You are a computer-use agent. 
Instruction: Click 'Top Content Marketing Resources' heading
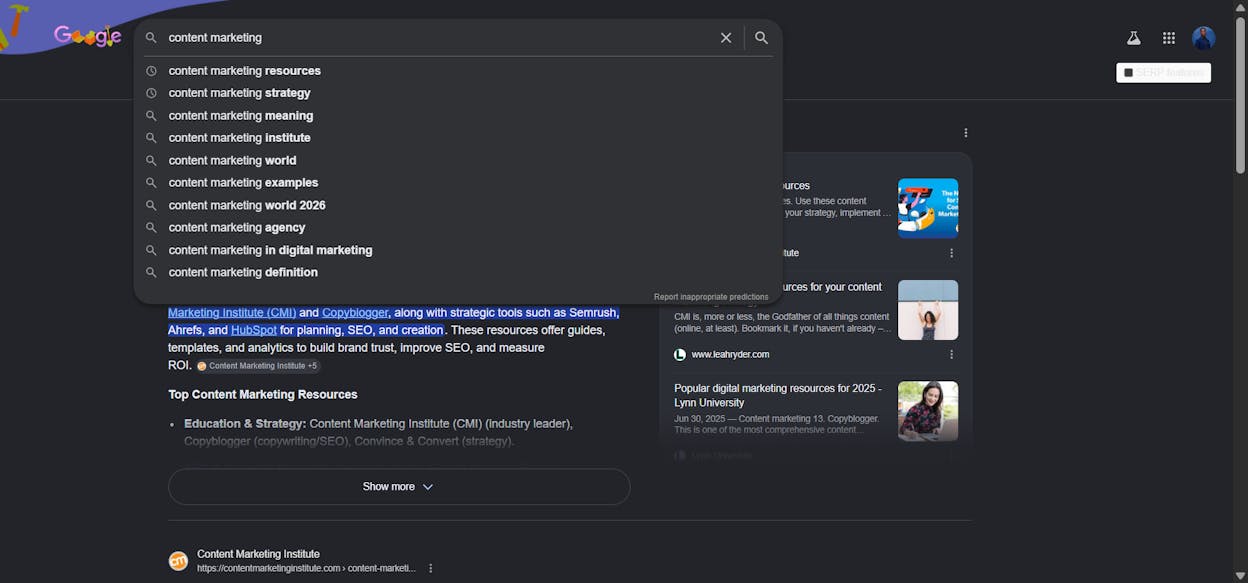coord(263,395)
